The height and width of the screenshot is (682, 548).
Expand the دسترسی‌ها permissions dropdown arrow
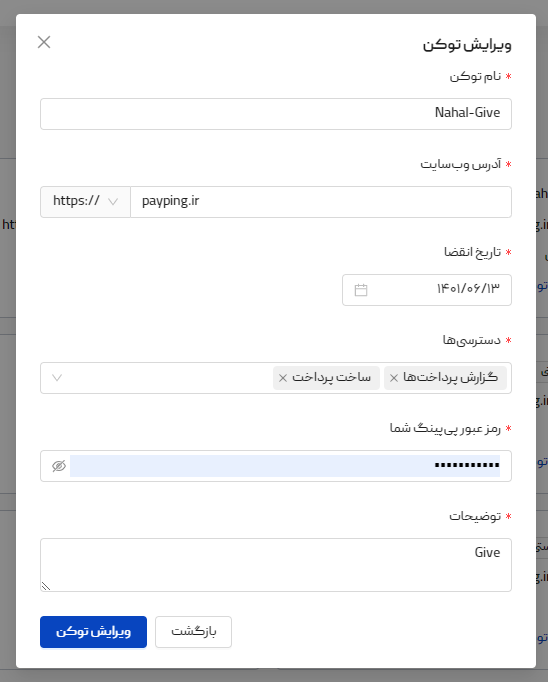pyautogui.click(x=57, y=378)
